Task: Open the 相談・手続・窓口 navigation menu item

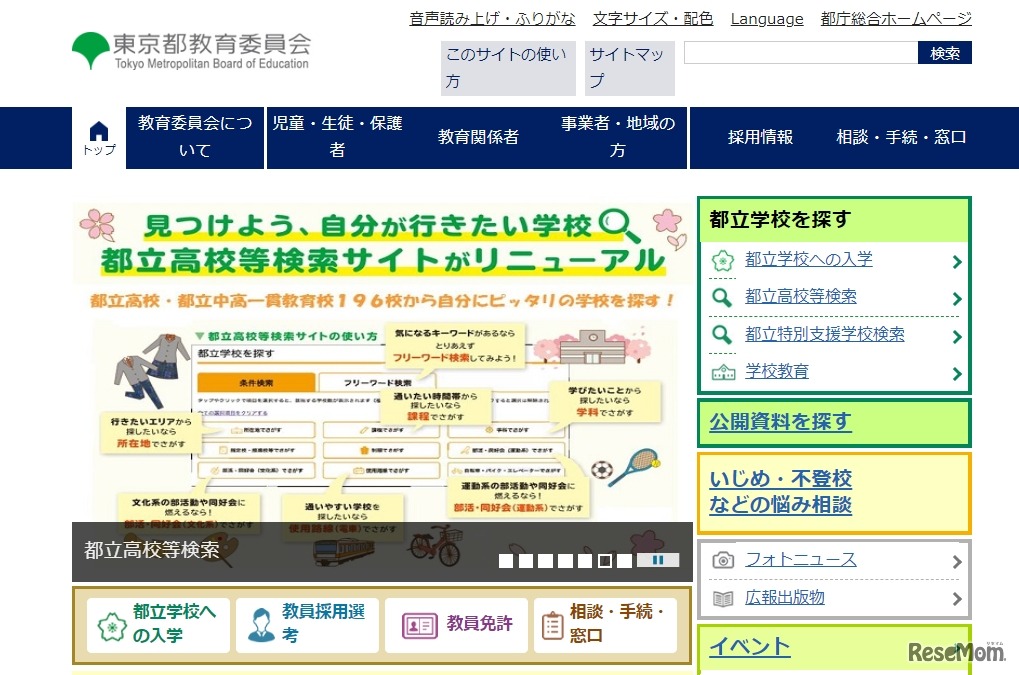Action: (901, 138)
